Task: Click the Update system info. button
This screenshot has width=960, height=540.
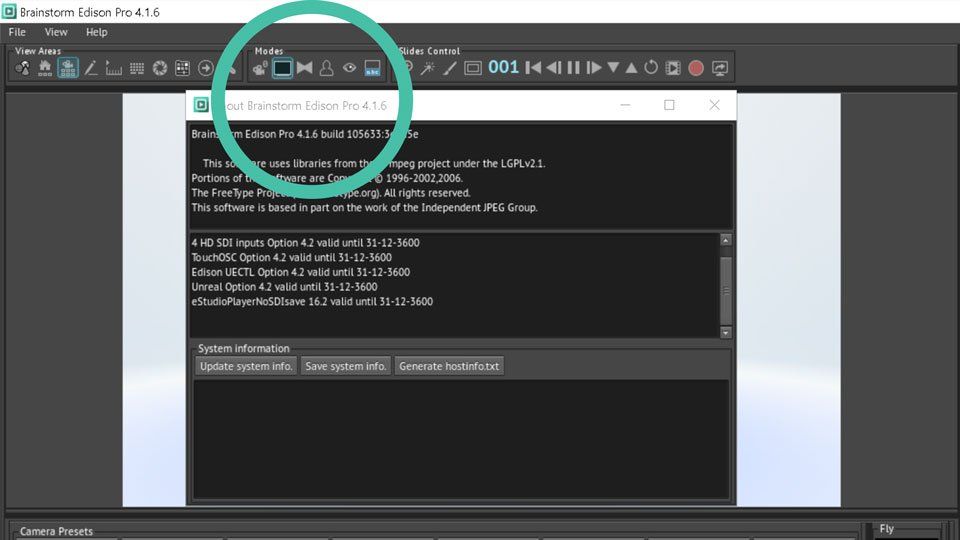Action: tap(246, 366)
